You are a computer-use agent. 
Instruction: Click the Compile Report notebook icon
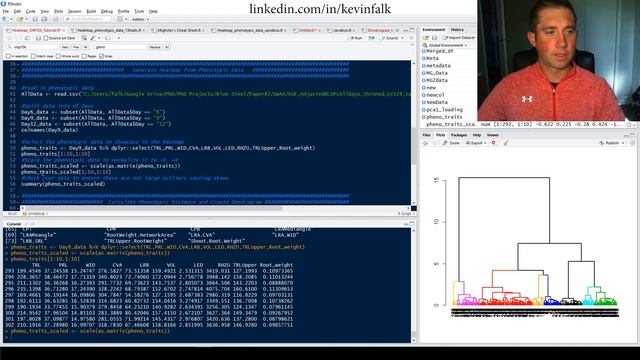(108, 38)
